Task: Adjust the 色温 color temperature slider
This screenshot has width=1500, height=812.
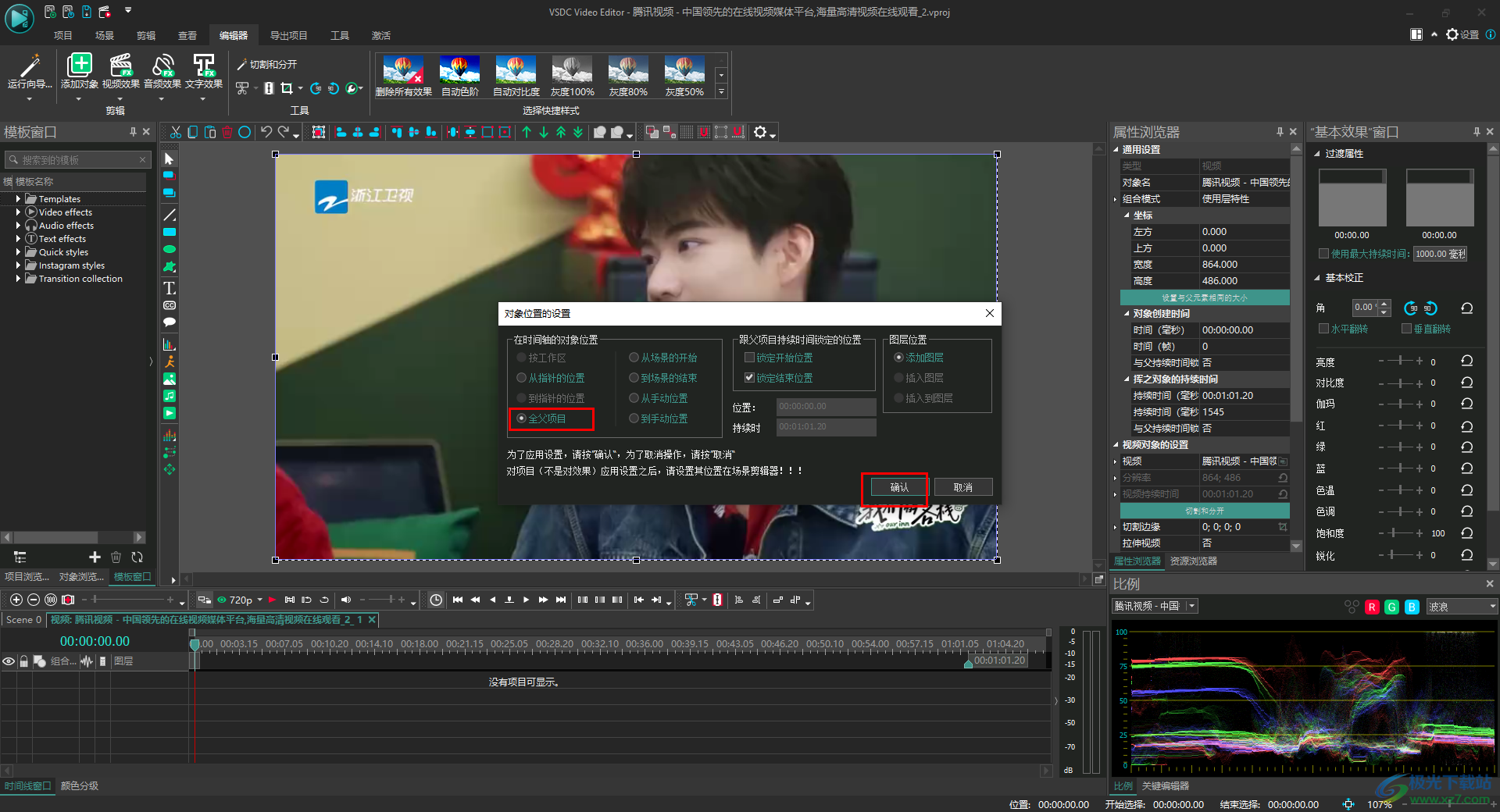Action: (x=1399, y=490)
